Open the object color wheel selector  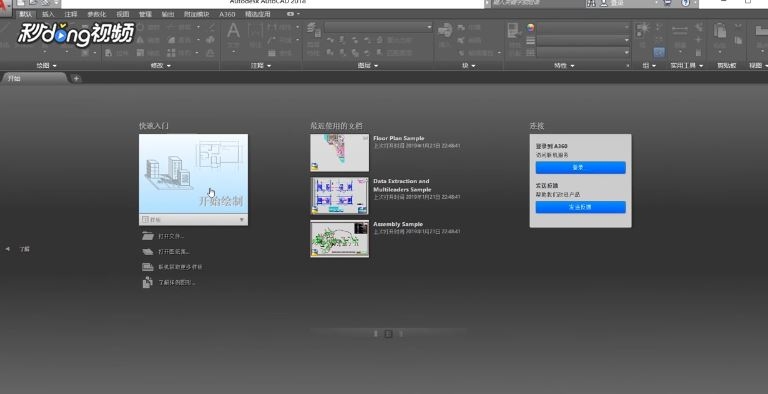tap(530, 28)
